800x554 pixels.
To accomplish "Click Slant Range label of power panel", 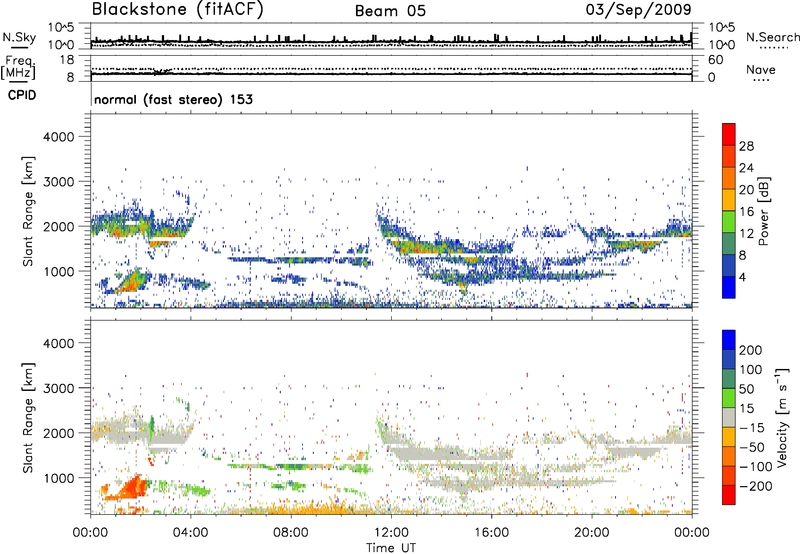I will [28, 211].
